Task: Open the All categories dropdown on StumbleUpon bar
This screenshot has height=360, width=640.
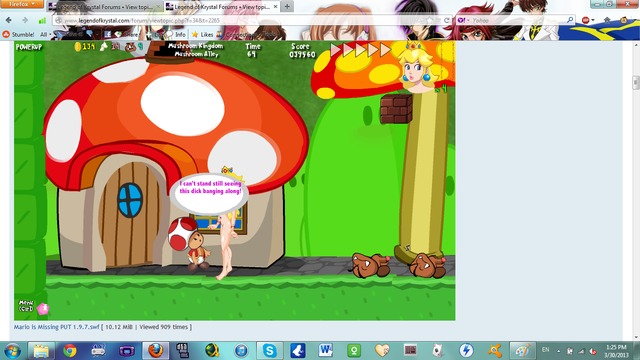Action: (46, 35)
